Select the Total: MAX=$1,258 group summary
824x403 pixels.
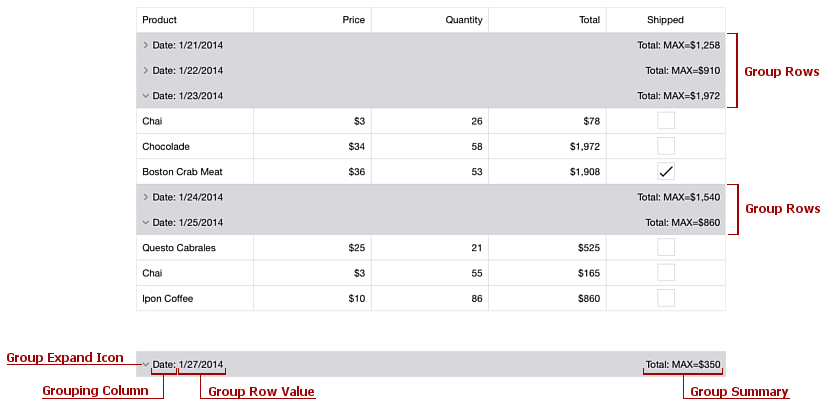click(x=678, y=45)
